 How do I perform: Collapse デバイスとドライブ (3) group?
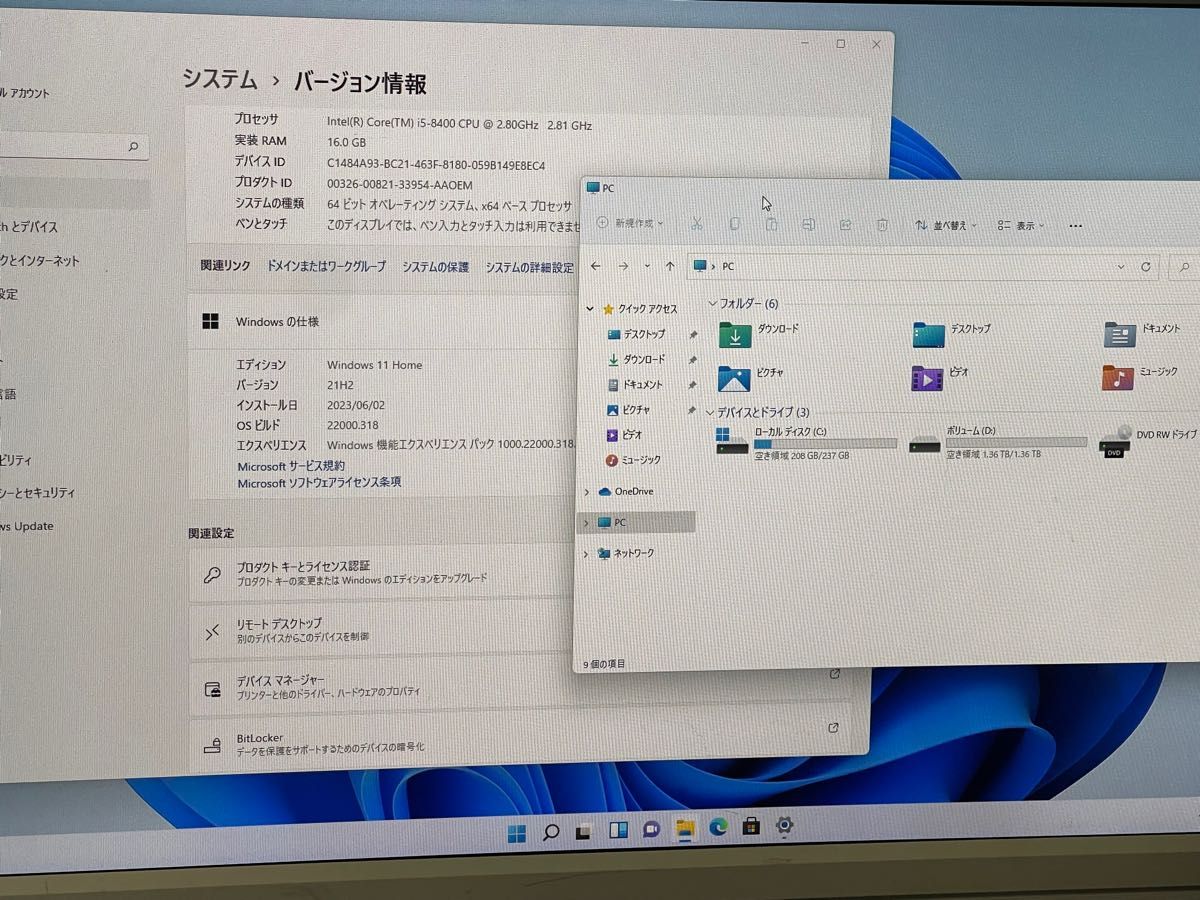click(711, 412)
